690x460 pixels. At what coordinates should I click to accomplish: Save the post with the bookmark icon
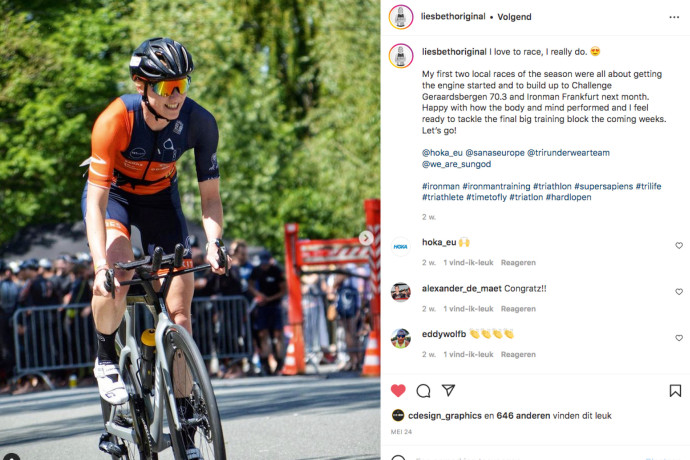[x=675, y=390]
